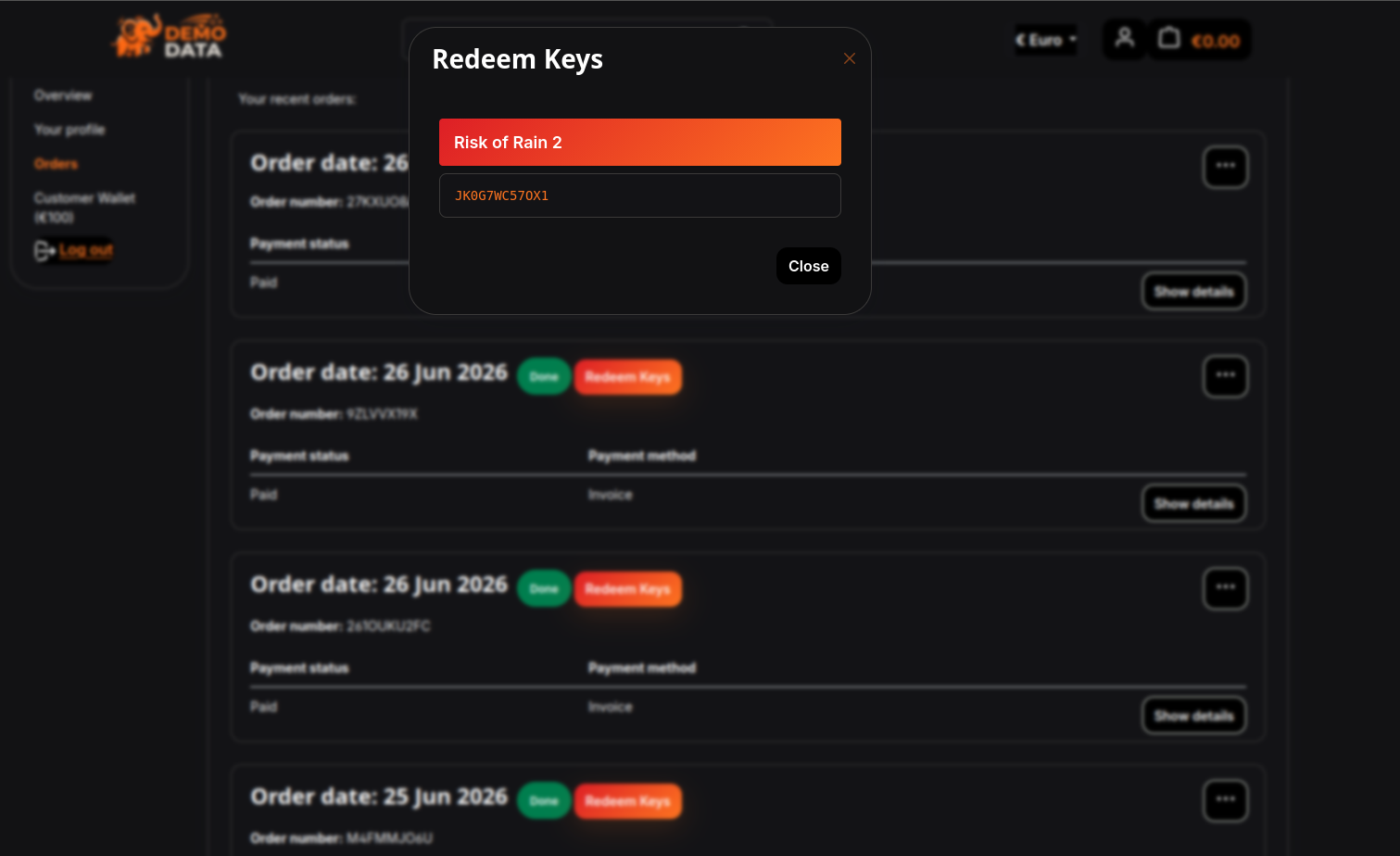Click the Close button in dialog
This screenshot has height=856, width=1400.
[809, 266]
